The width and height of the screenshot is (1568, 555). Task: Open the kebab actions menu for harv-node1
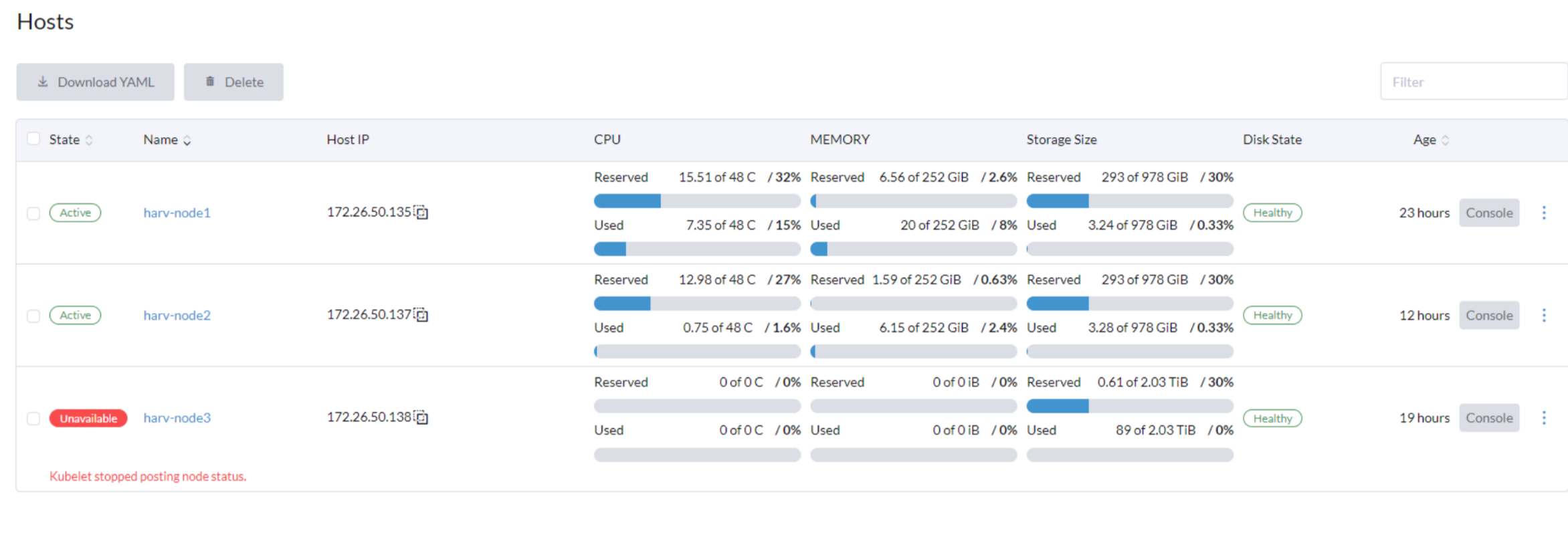point(1544,212)
